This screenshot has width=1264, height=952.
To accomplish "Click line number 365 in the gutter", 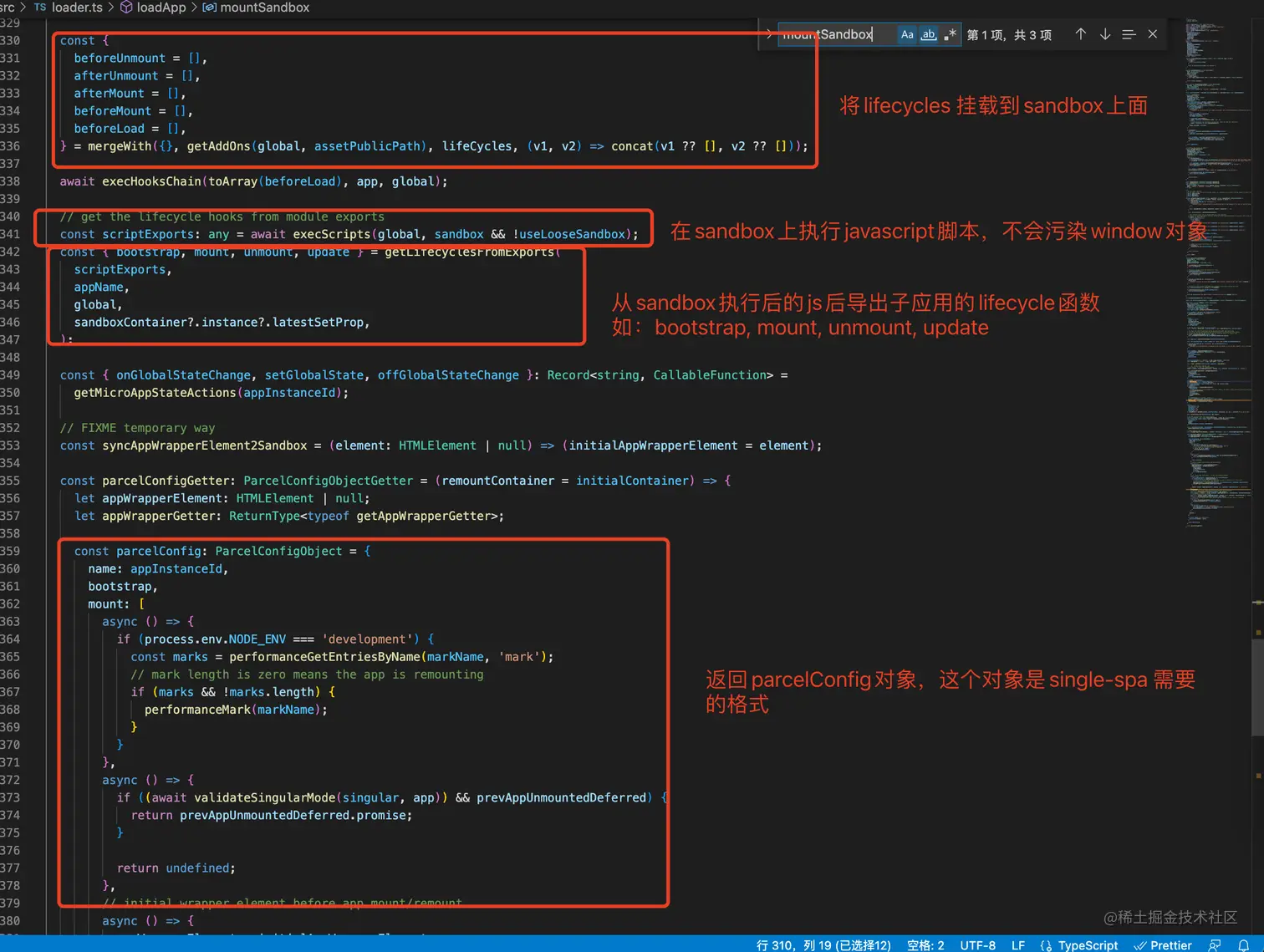I will [11, 657].
